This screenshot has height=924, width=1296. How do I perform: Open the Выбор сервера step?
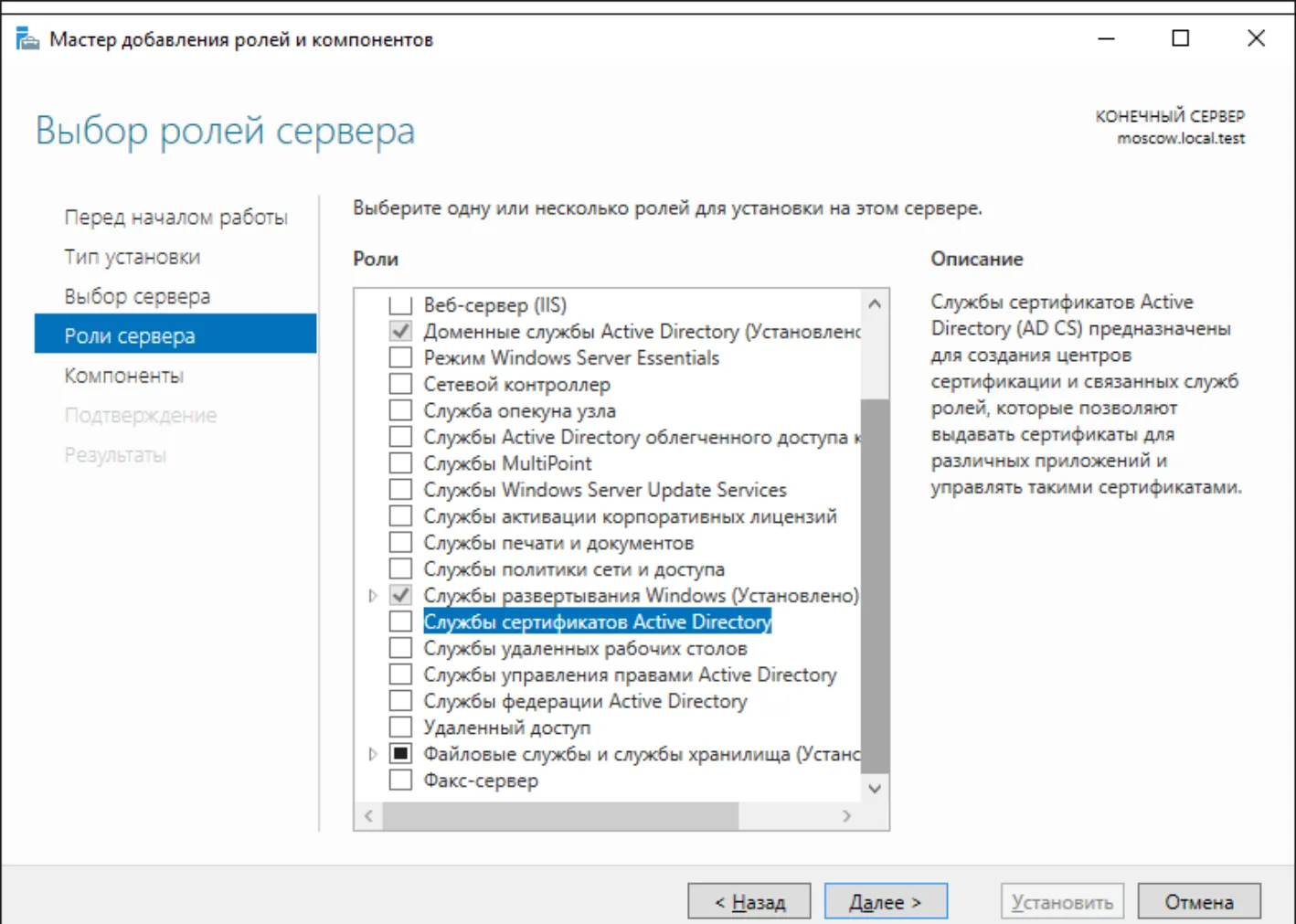click(137, 296)
